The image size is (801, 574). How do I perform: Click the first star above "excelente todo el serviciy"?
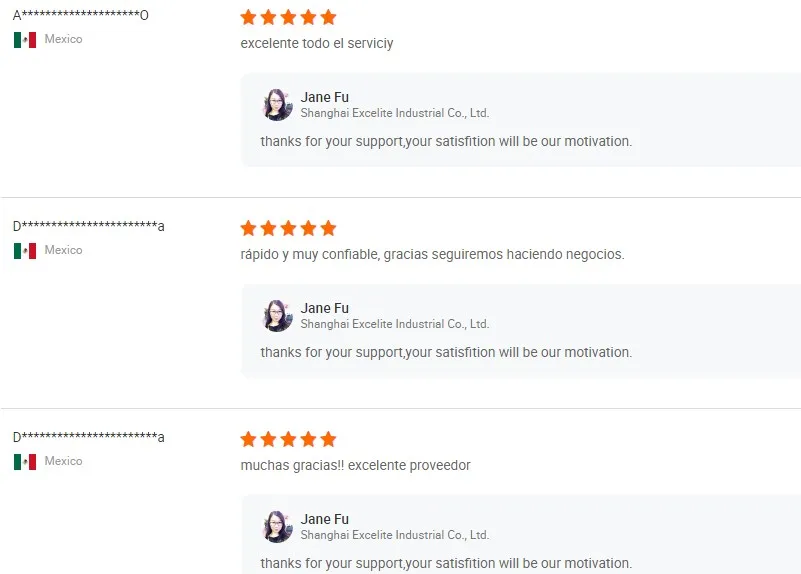tap(249, 18)
